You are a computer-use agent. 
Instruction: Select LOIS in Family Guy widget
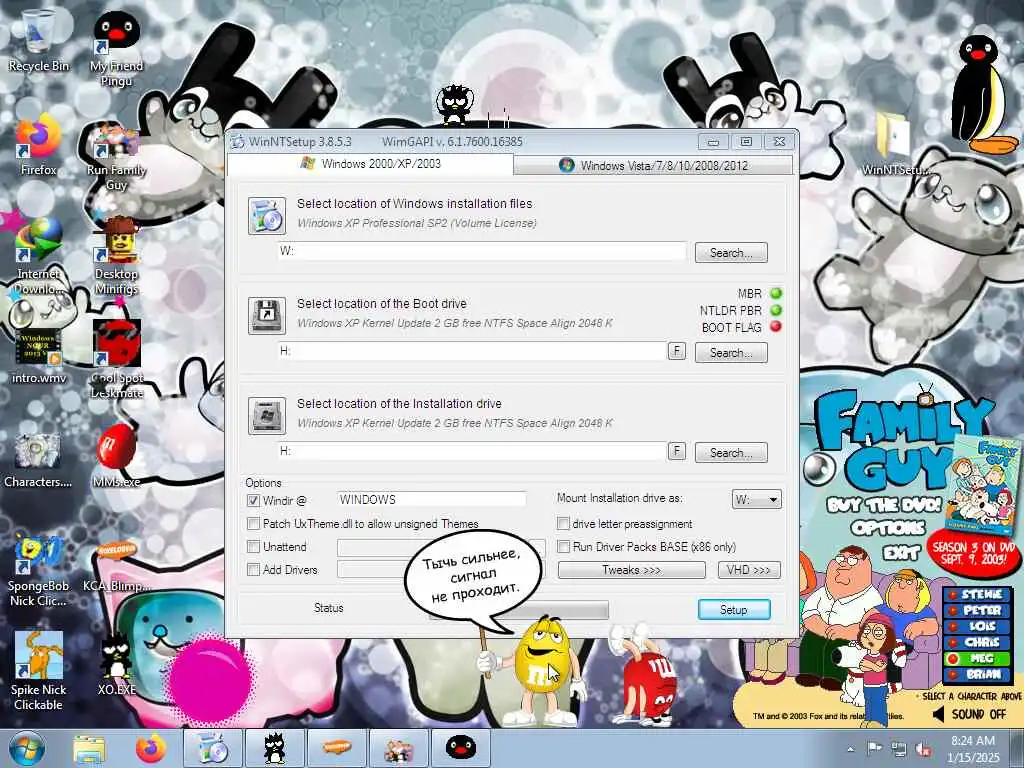976,626
